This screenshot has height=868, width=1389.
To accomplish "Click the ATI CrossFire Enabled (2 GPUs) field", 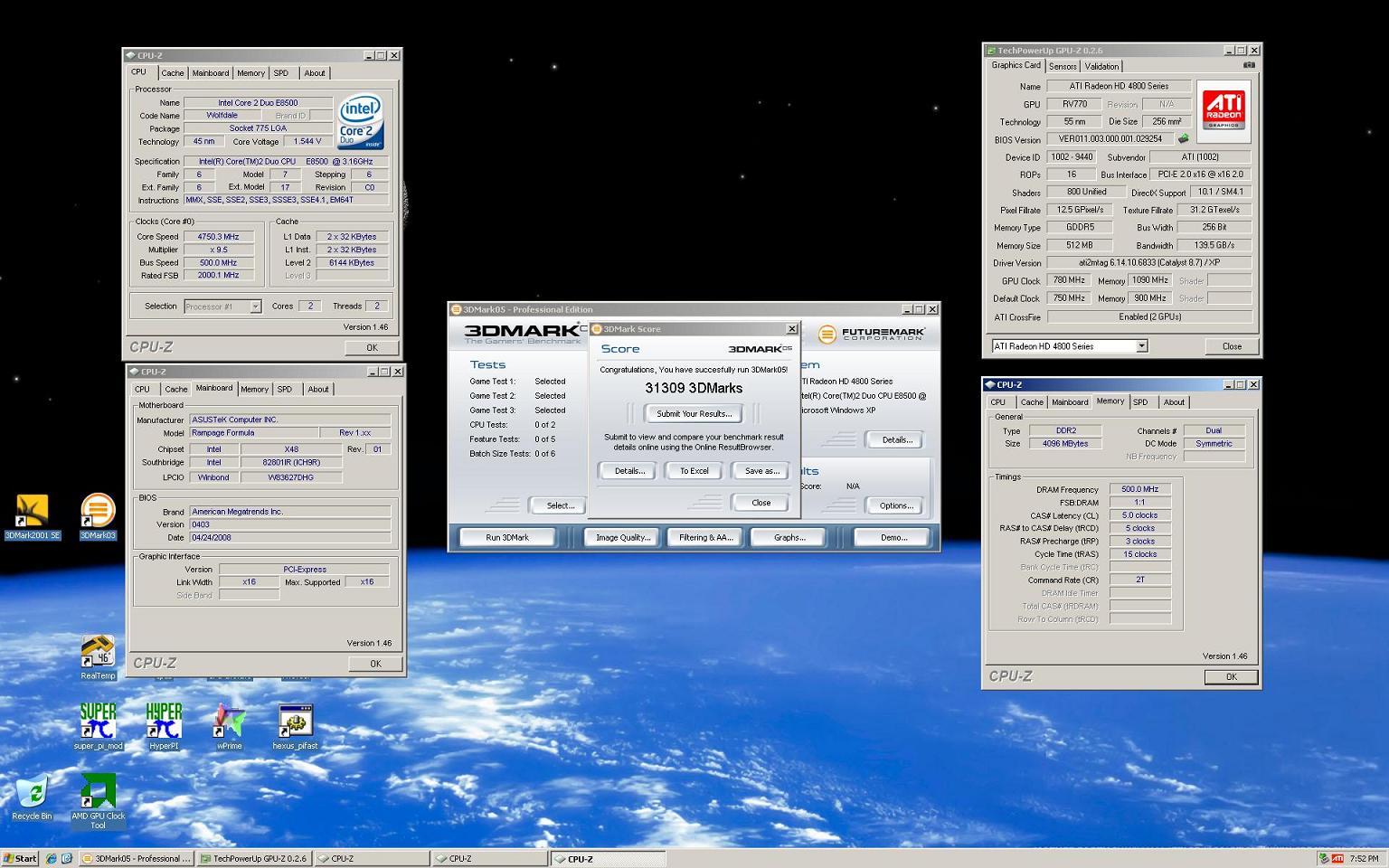I will point(1149,317).
